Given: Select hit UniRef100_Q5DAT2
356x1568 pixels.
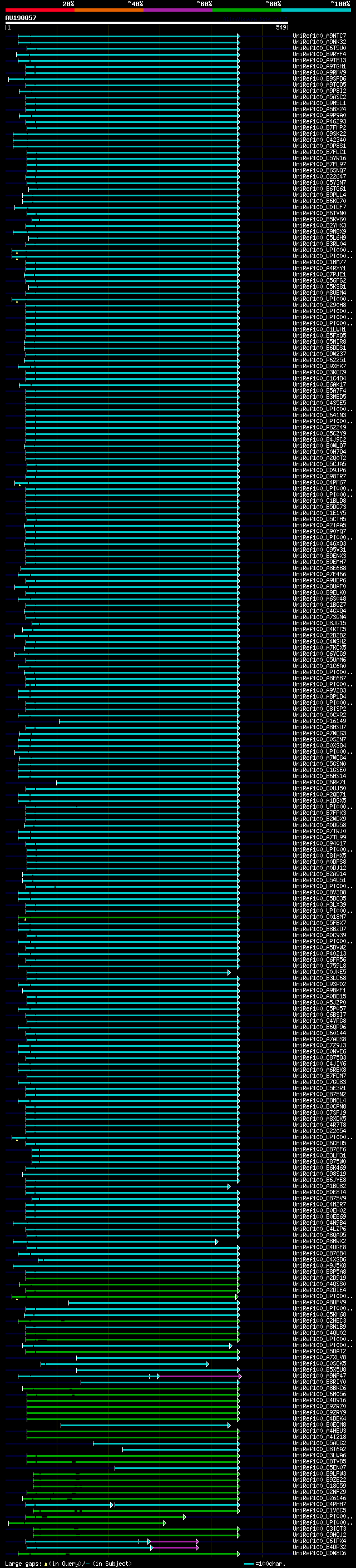Looking at the screenshot, I should [319, 1351].
